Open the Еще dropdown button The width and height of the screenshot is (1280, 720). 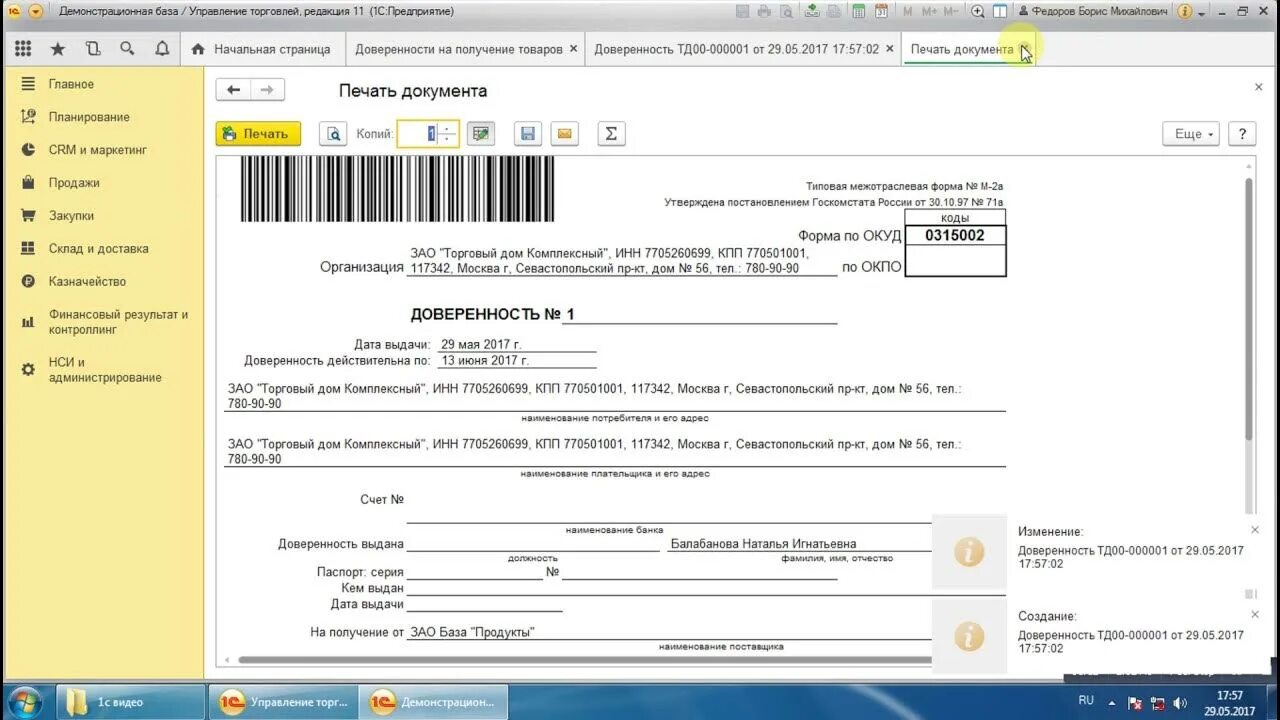[x=1190, y=134]
